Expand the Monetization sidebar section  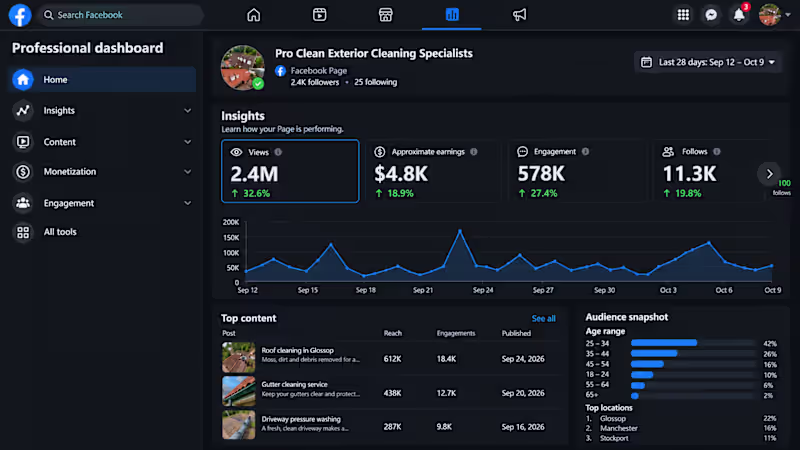click(x=102, y=171)
